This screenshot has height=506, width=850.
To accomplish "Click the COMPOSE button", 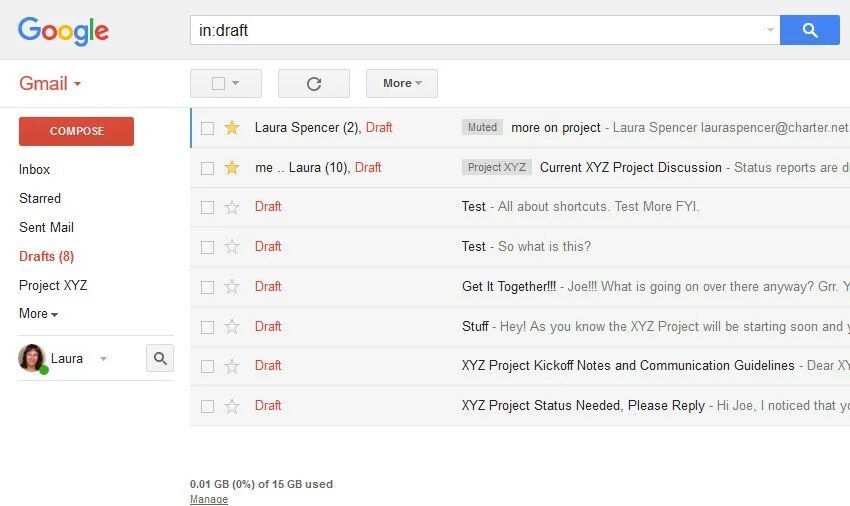I will [76, 131].
